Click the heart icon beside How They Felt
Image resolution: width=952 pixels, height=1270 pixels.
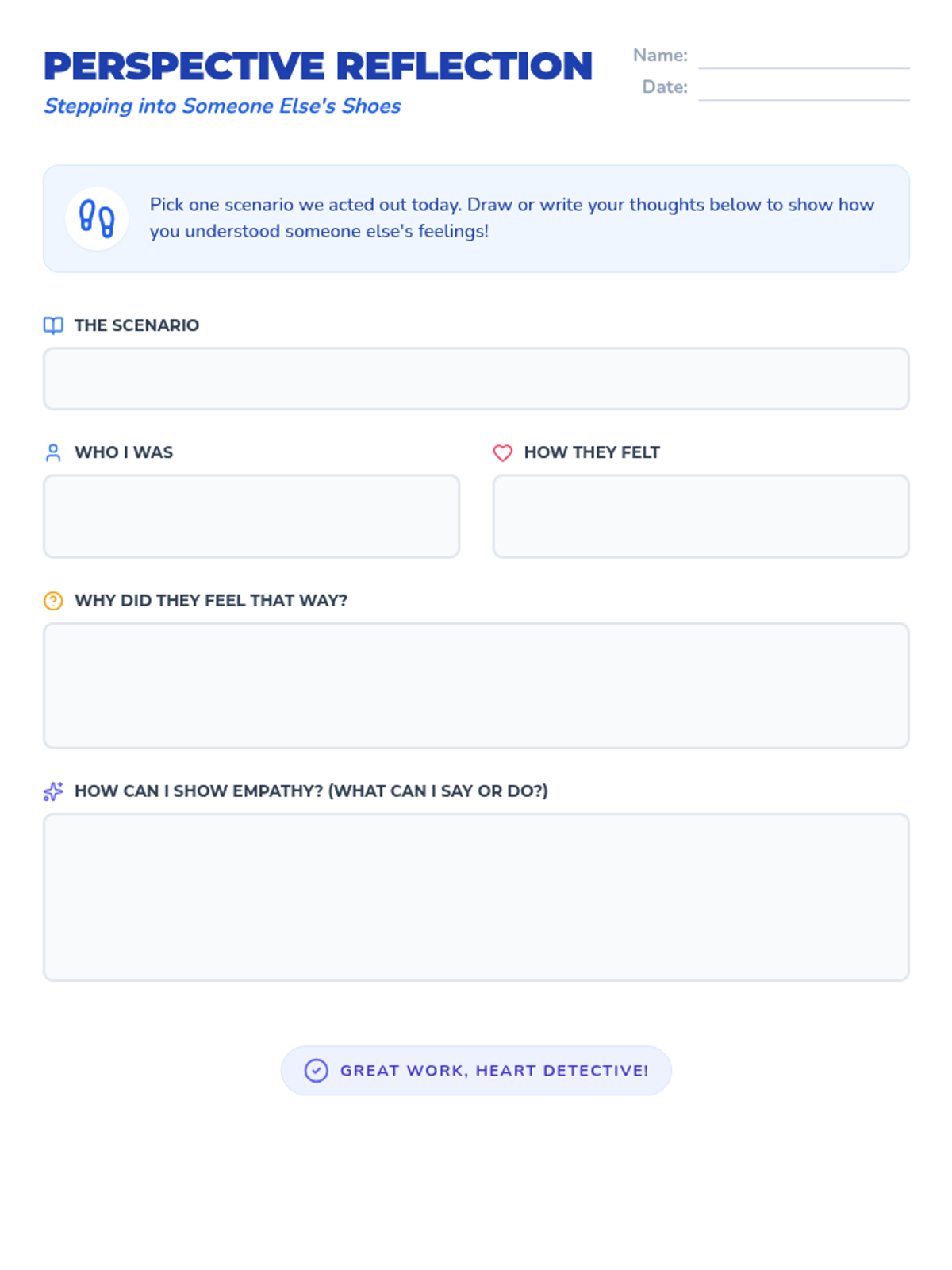click(x=503, y=452)
